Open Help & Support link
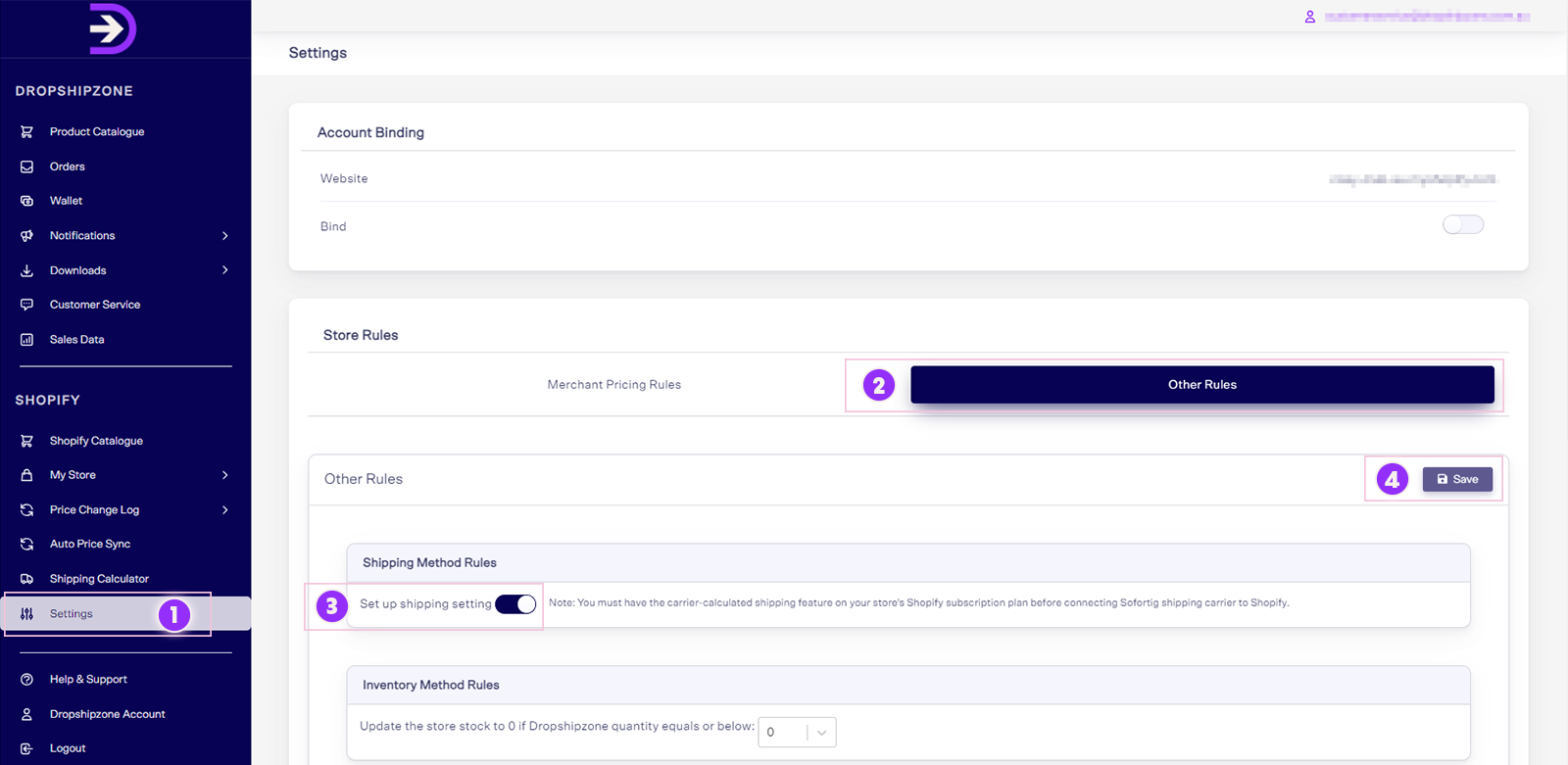This screenshot has height=765, width=1568. 88,680
